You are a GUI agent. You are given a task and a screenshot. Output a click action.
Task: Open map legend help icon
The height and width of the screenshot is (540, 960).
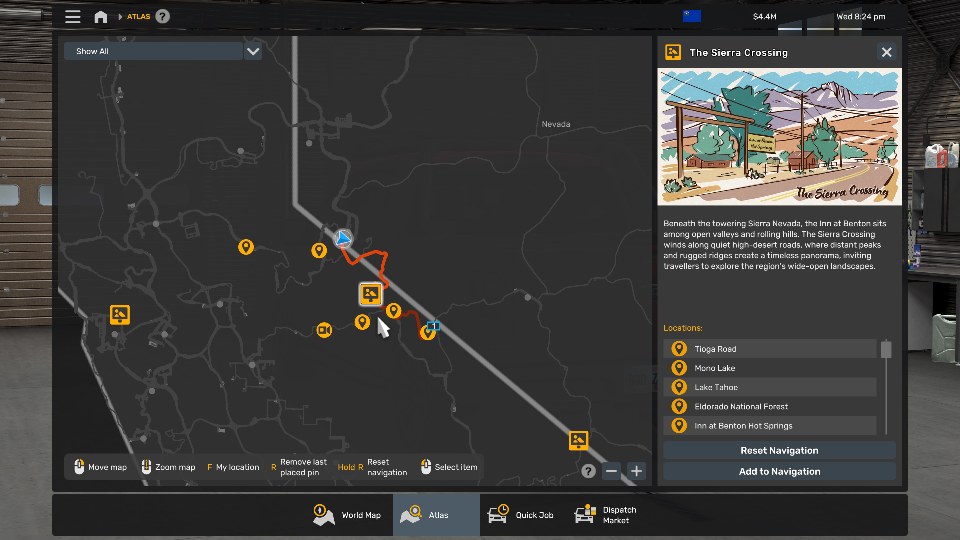(x=588, y=471)
